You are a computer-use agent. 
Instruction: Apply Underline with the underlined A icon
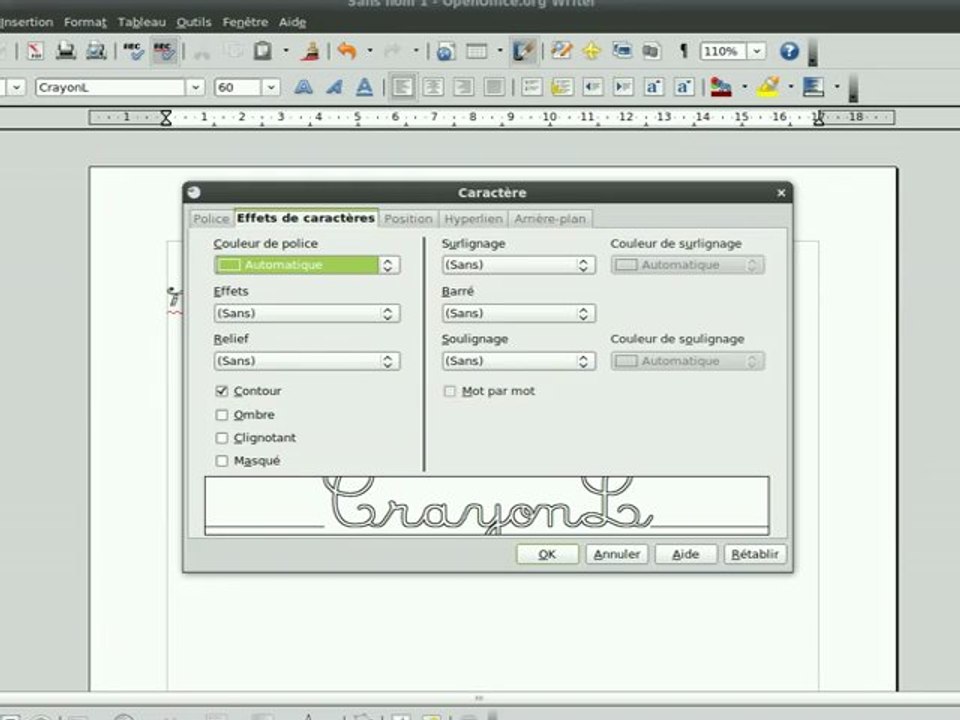364,87
